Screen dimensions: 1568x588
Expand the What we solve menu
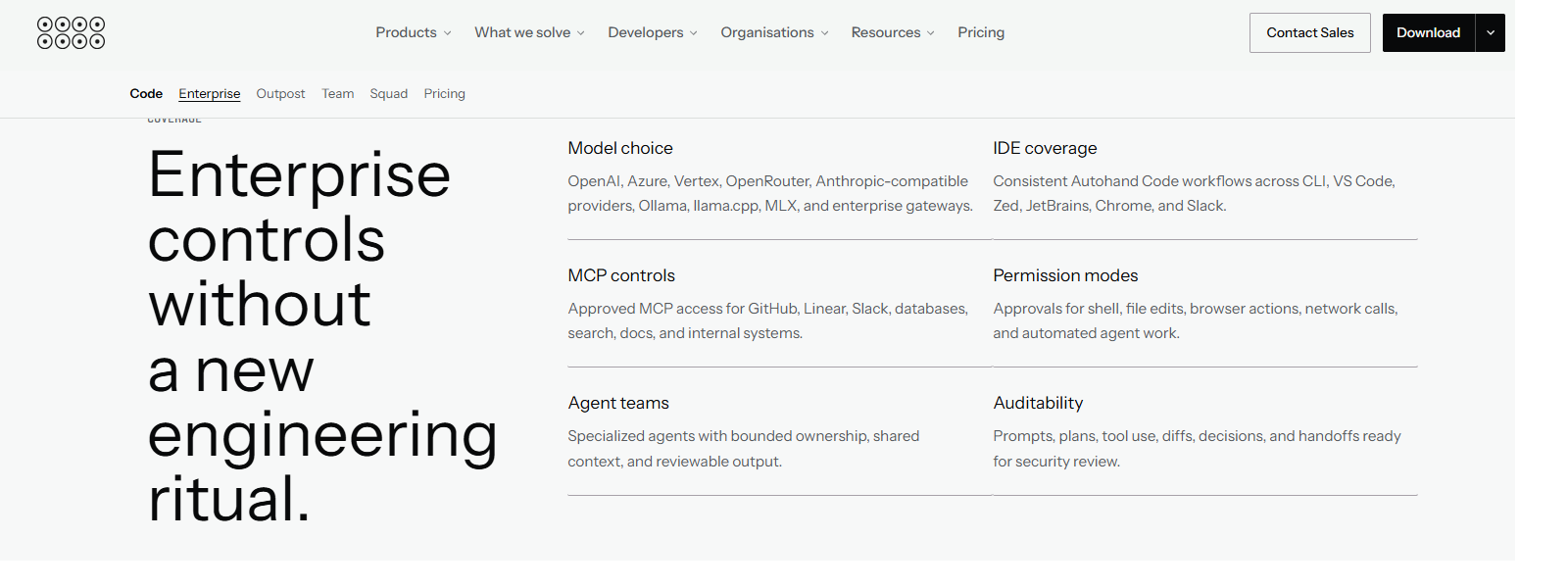point(530,32)
